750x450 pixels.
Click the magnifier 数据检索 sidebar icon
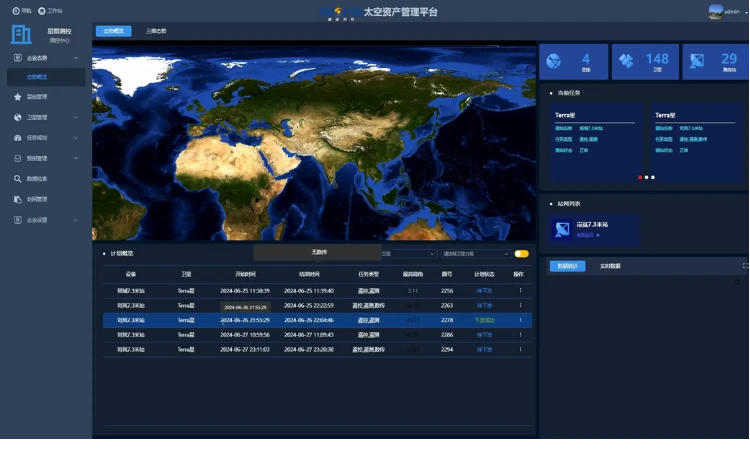click(x=18, y=179)
